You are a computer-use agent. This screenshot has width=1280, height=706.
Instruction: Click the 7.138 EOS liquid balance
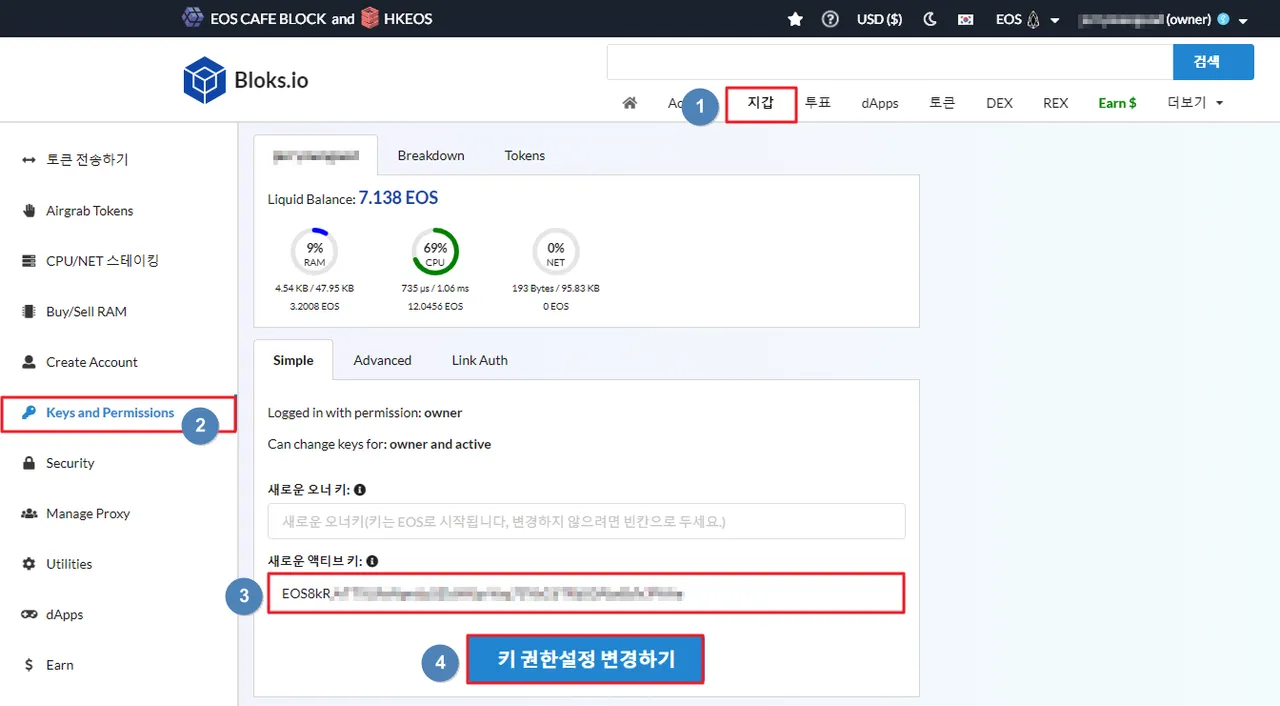click(398, 198)
